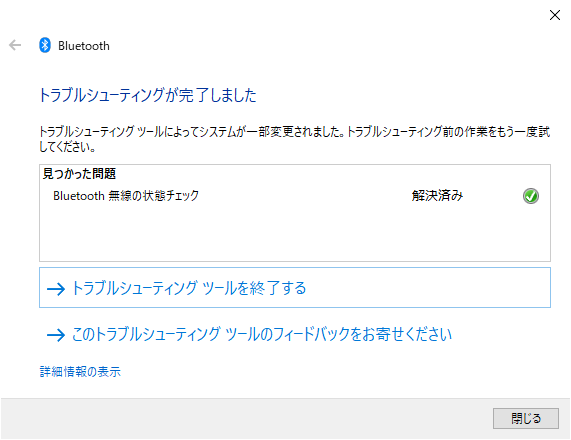
Task: Click the システムが一部変更されました description text
Action: (x=295, y=139)
